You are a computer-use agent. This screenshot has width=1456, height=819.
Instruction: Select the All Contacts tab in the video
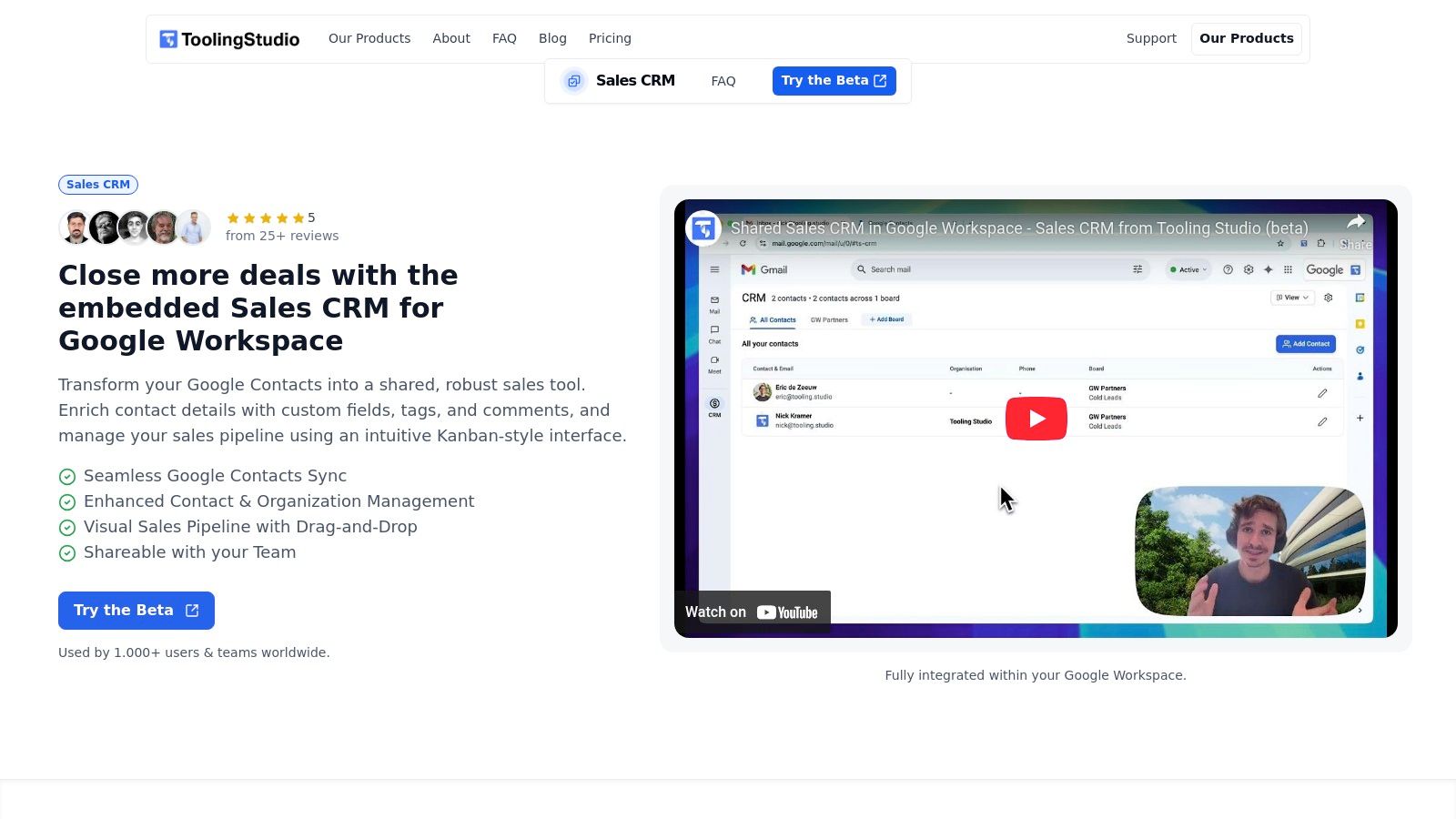[x=773, y=320]
